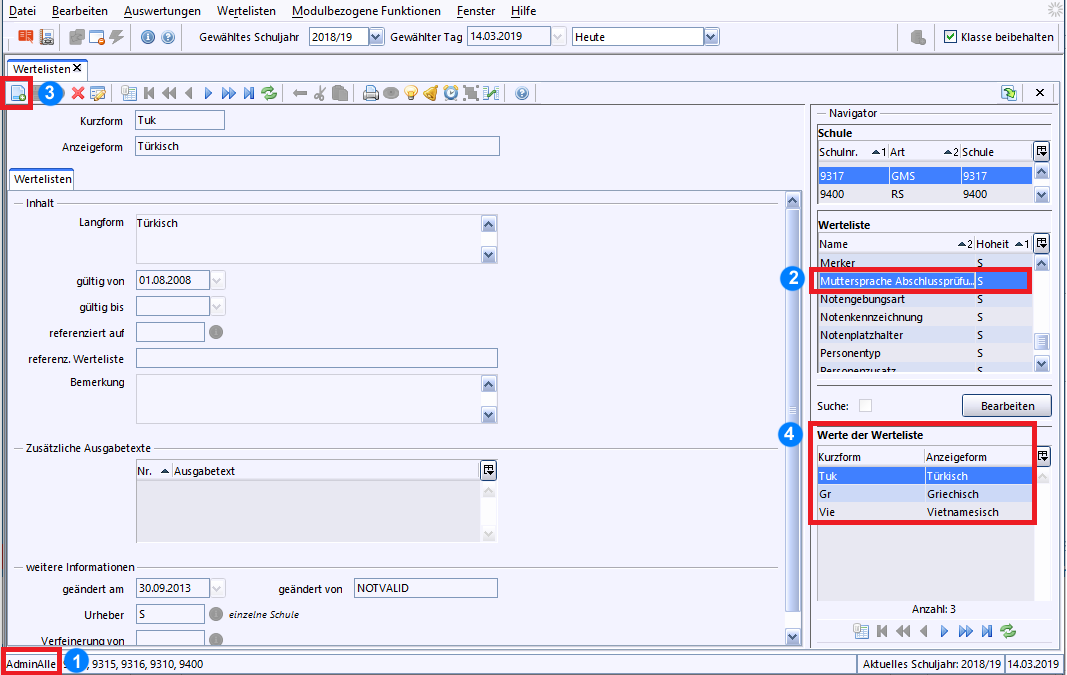The image size is (1067, 675).
Task: Open the Fenster menu
Action: click(x=476, y=11)
